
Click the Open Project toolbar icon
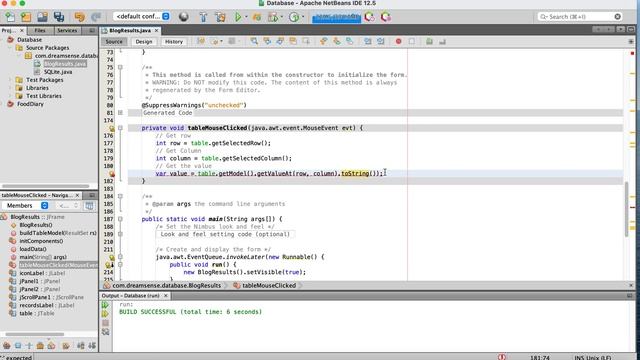pyautogui.click(x=42, y=17)
